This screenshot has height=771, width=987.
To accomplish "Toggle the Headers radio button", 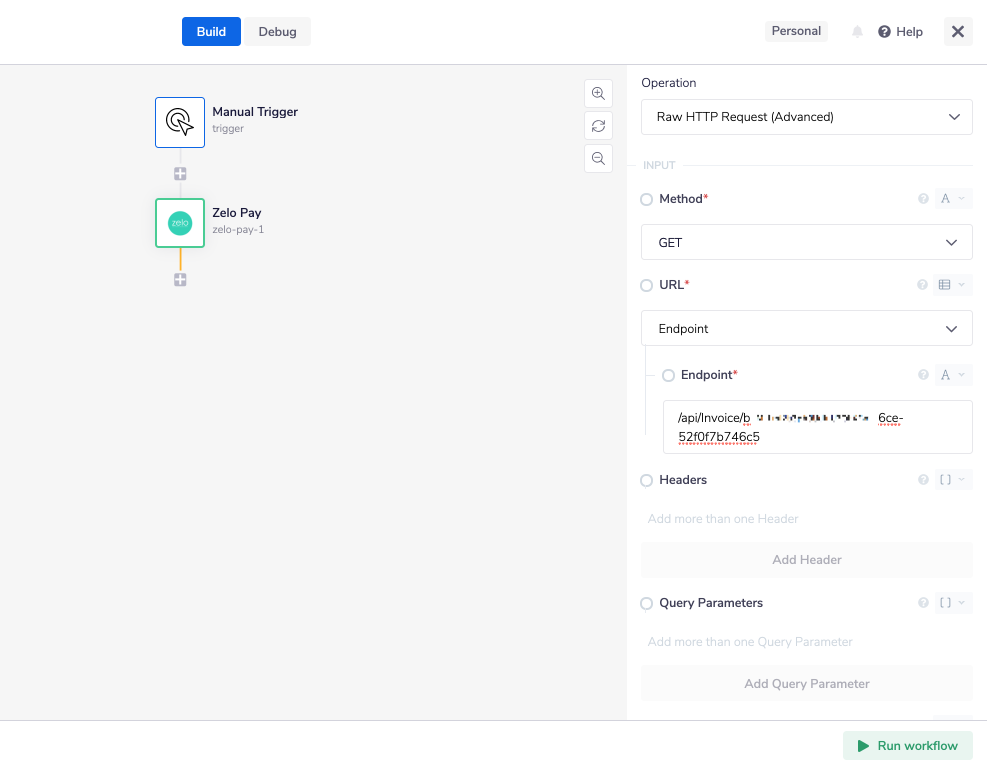I will [647, 481].
